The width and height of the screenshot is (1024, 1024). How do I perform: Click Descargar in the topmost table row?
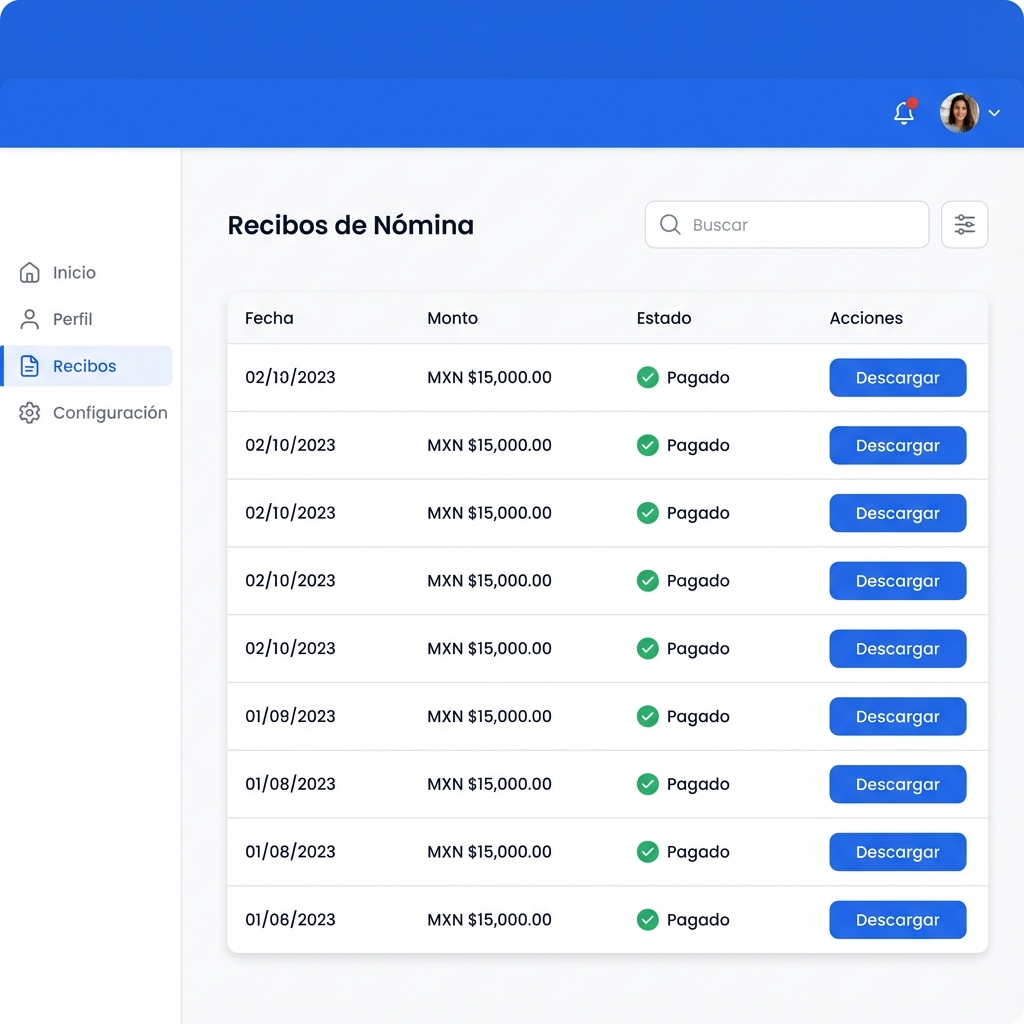click(897, 377)
